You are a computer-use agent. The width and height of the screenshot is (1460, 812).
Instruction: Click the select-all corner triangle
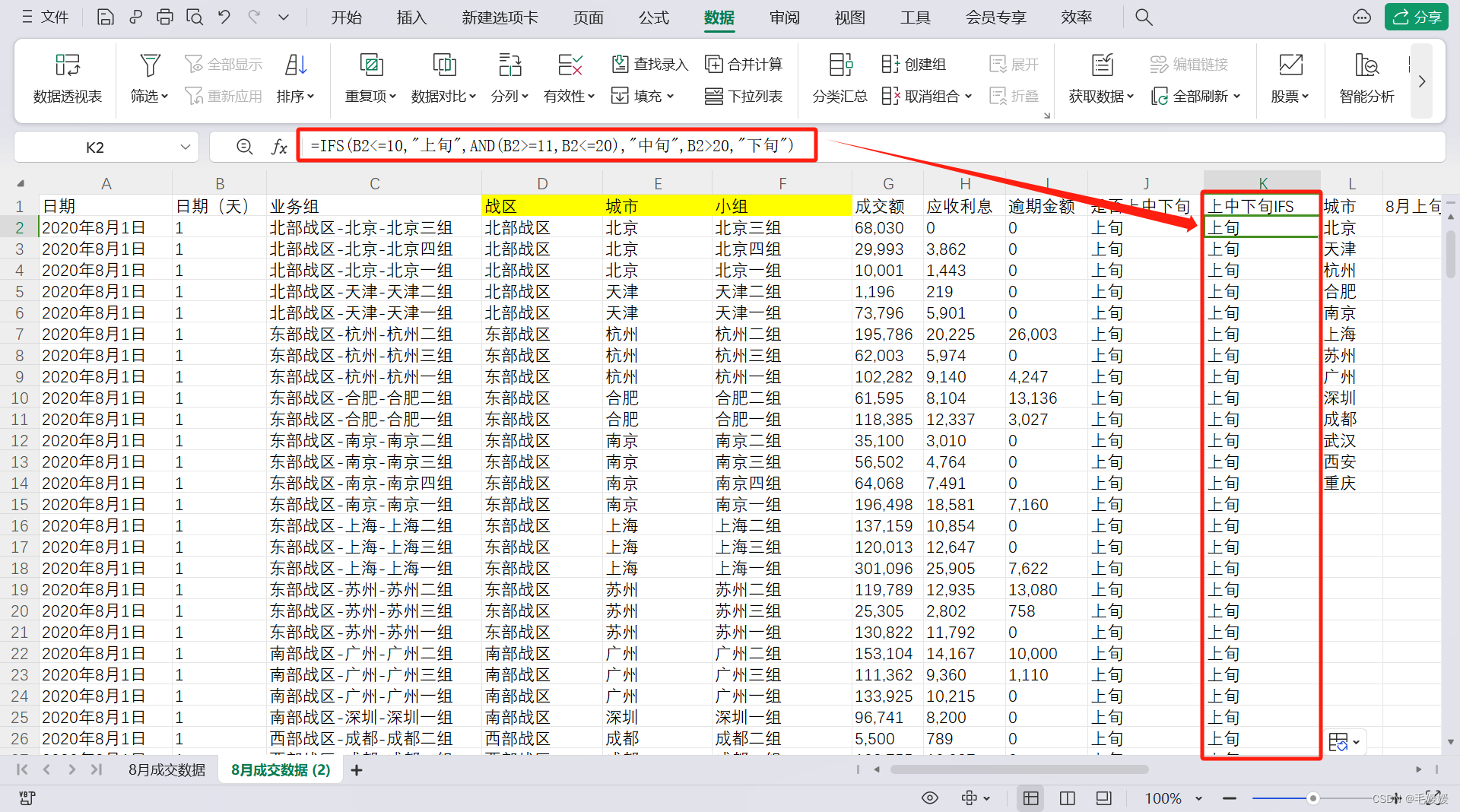pos(21,183)
